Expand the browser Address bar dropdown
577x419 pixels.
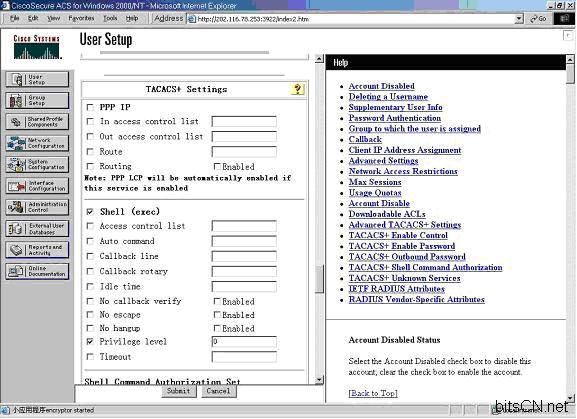(x=519, y=18)
